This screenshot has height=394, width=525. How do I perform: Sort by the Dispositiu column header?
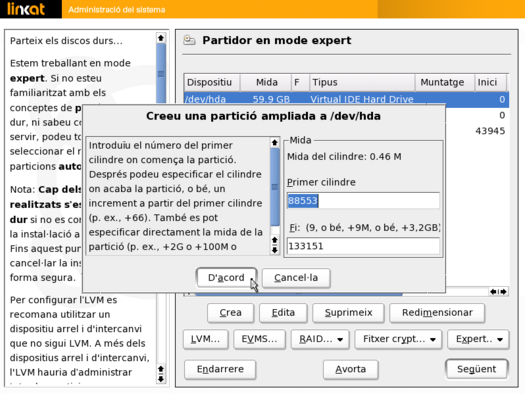click(212, 82)
